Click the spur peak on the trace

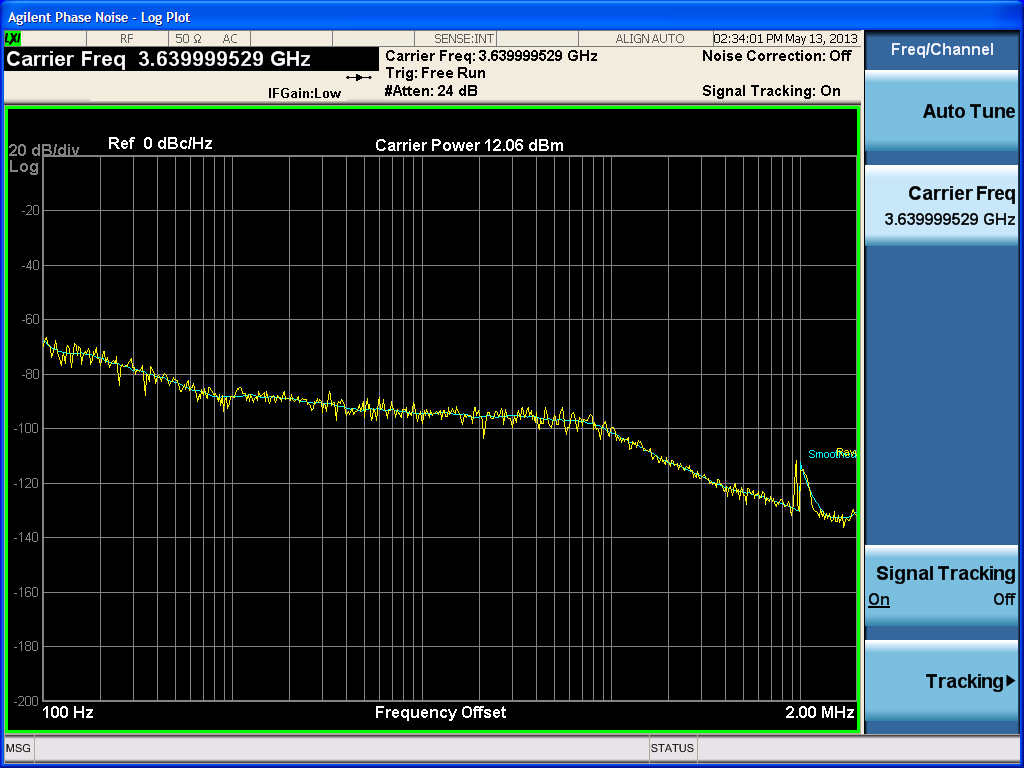[797, 462]
